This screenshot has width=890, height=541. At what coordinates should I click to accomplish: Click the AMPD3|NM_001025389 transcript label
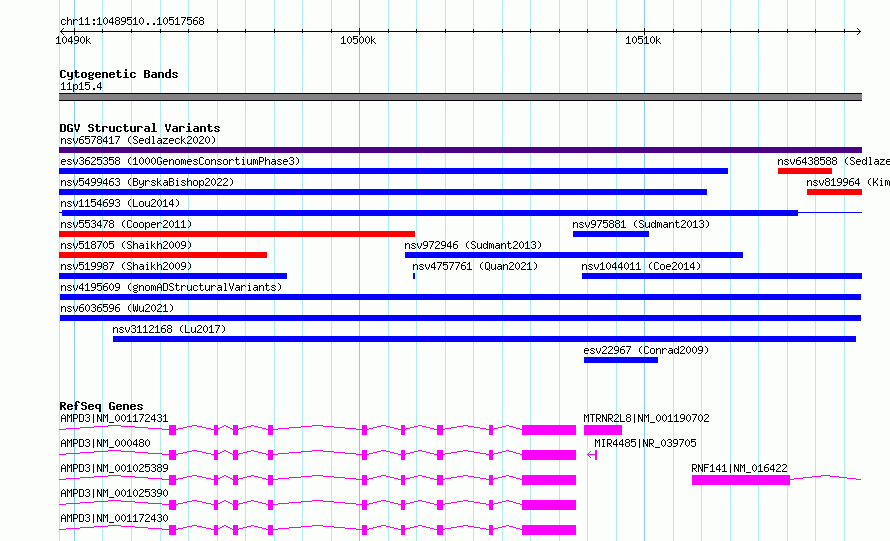[114, 468]
